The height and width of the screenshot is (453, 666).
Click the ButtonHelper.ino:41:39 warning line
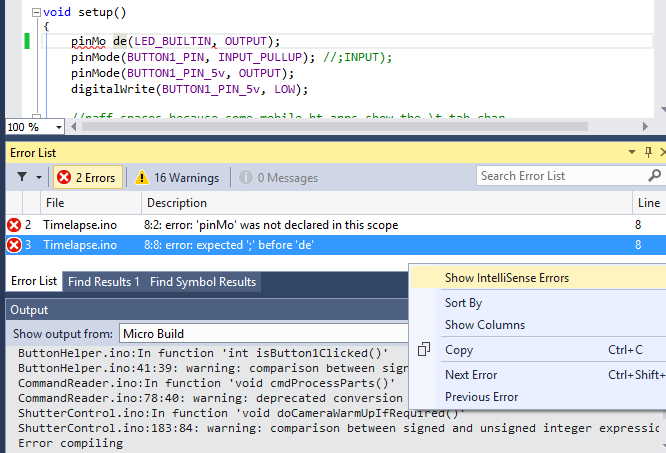(x=212, y=368)
